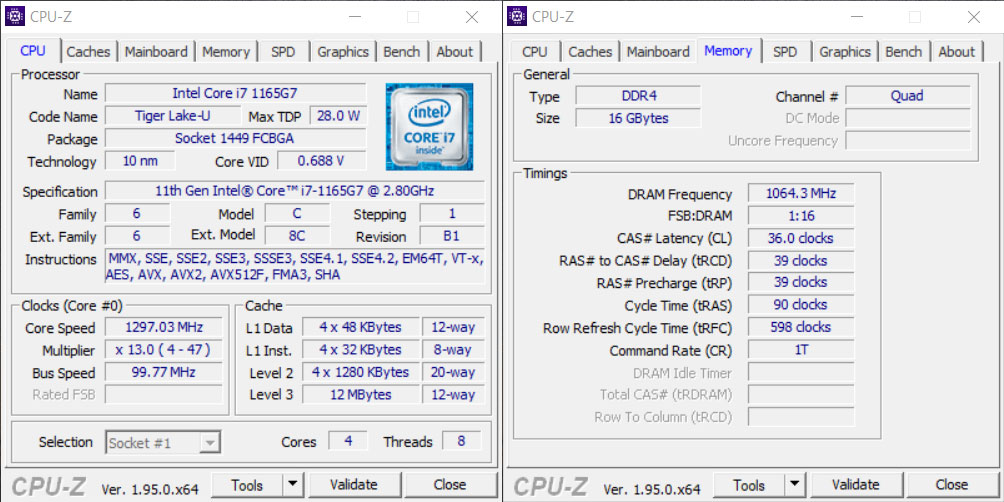Switch to CPU tab in right window
This screenshot has height=502, width=1004.
[x=535, y=52]
